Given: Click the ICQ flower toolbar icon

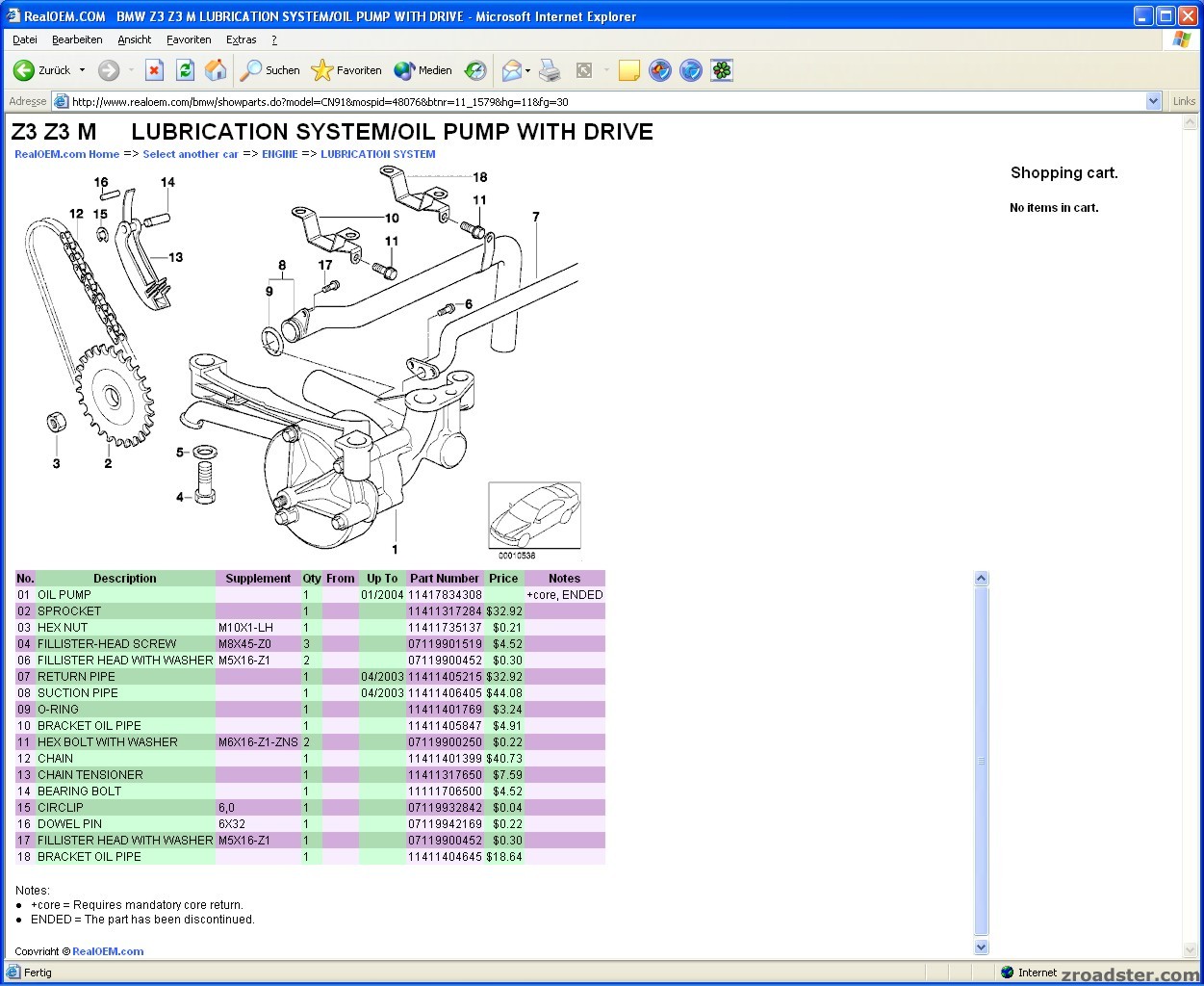Looking at the screenshot, I should [x=722, y=70].
